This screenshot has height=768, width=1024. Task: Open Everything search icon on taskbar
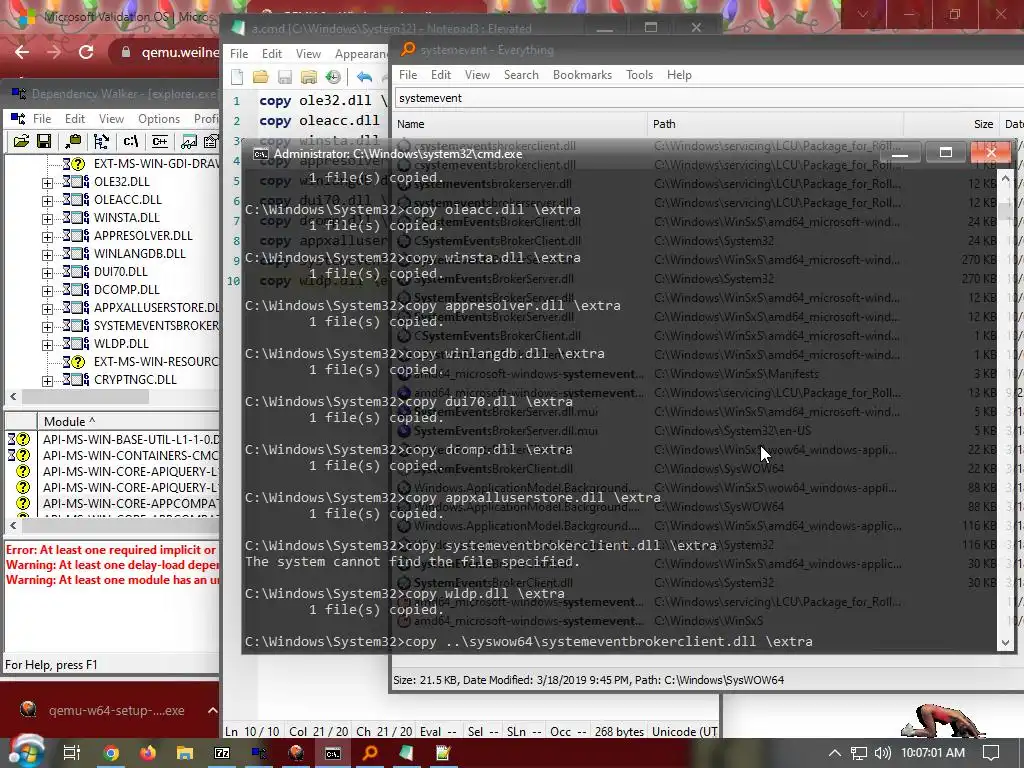pos(370,753)
